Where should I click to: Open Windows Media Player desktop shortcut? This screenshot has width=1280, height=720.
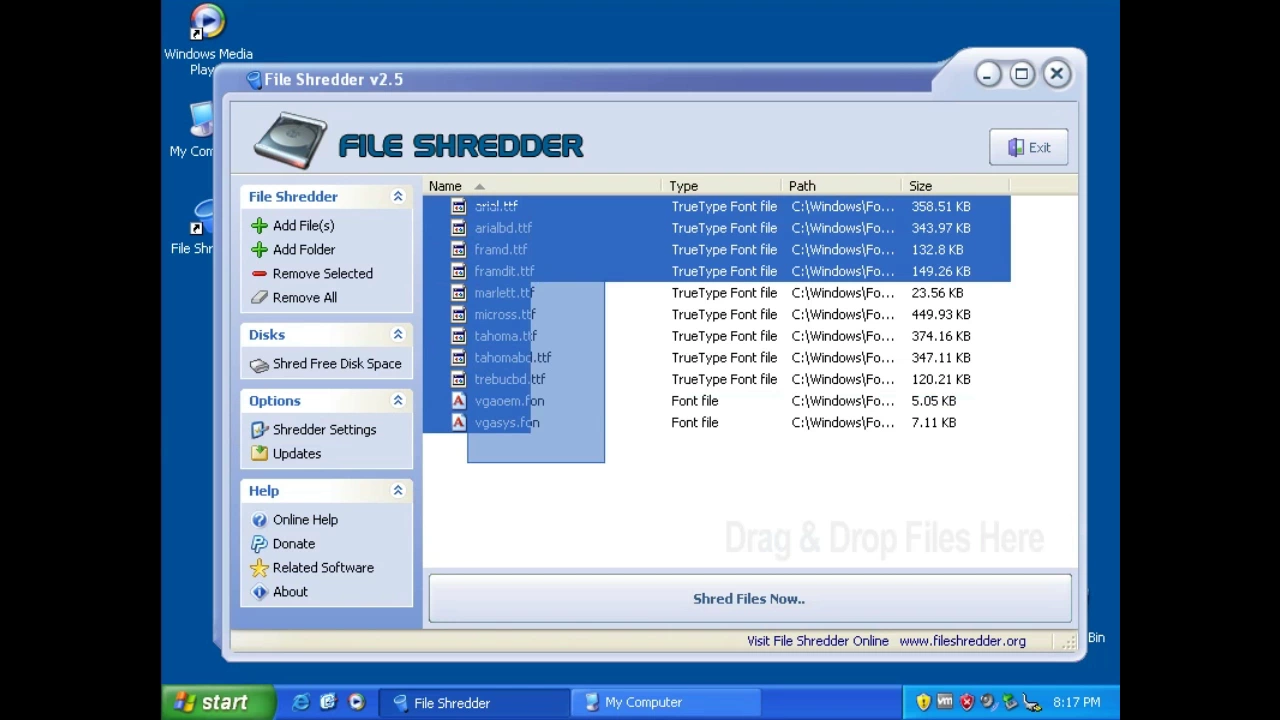[208, 40]
